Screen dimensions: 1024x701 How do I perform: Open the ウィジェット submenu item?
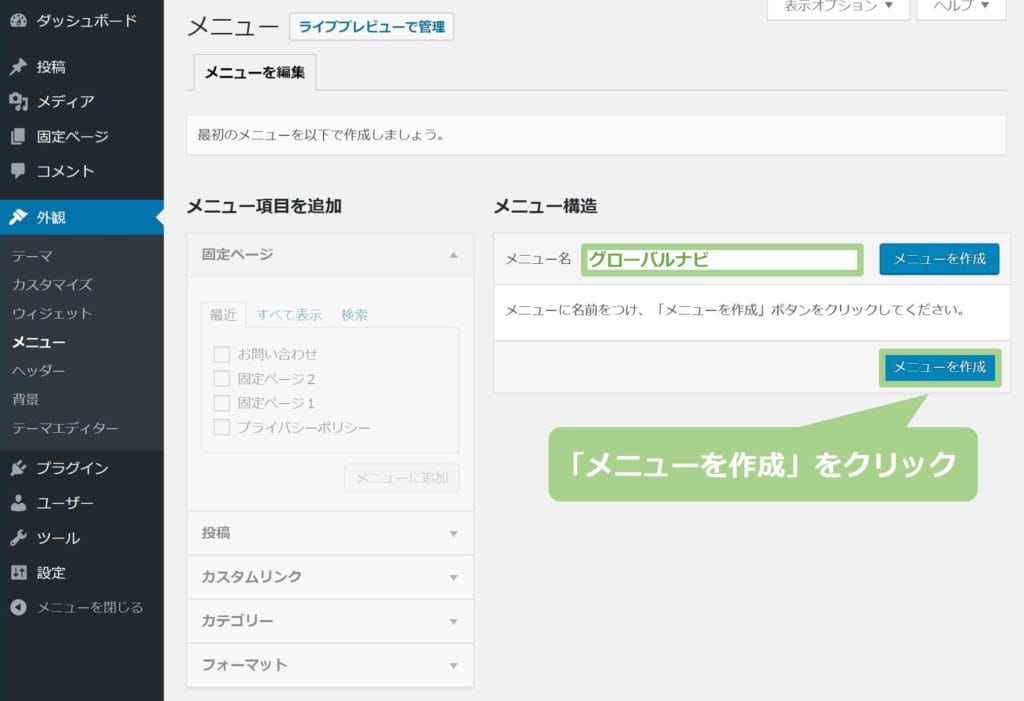pos(52,313)
